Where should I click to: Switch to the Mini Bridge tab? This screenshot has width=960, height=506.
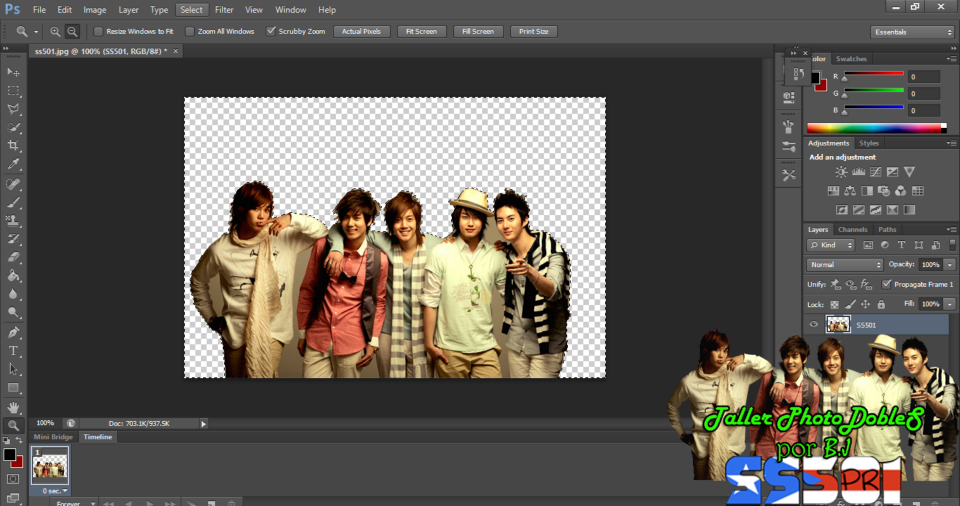(53, 437)
